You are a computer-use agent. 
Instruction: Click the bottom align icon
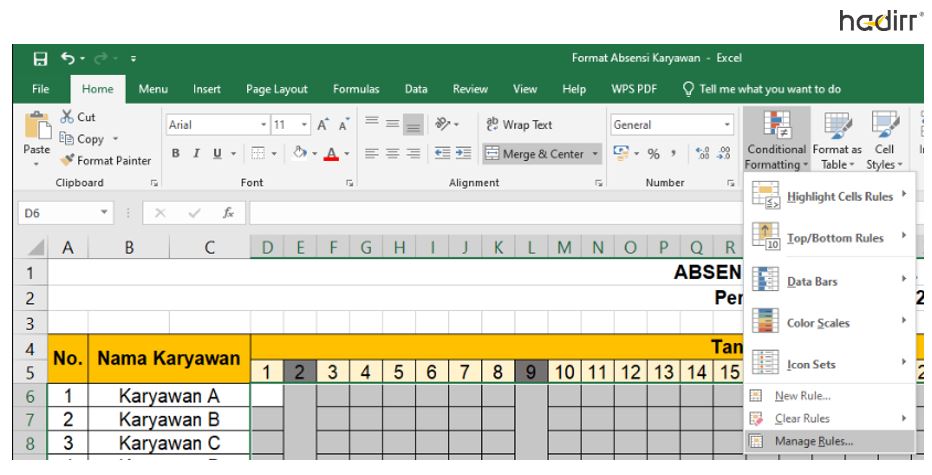coord(413,124)
